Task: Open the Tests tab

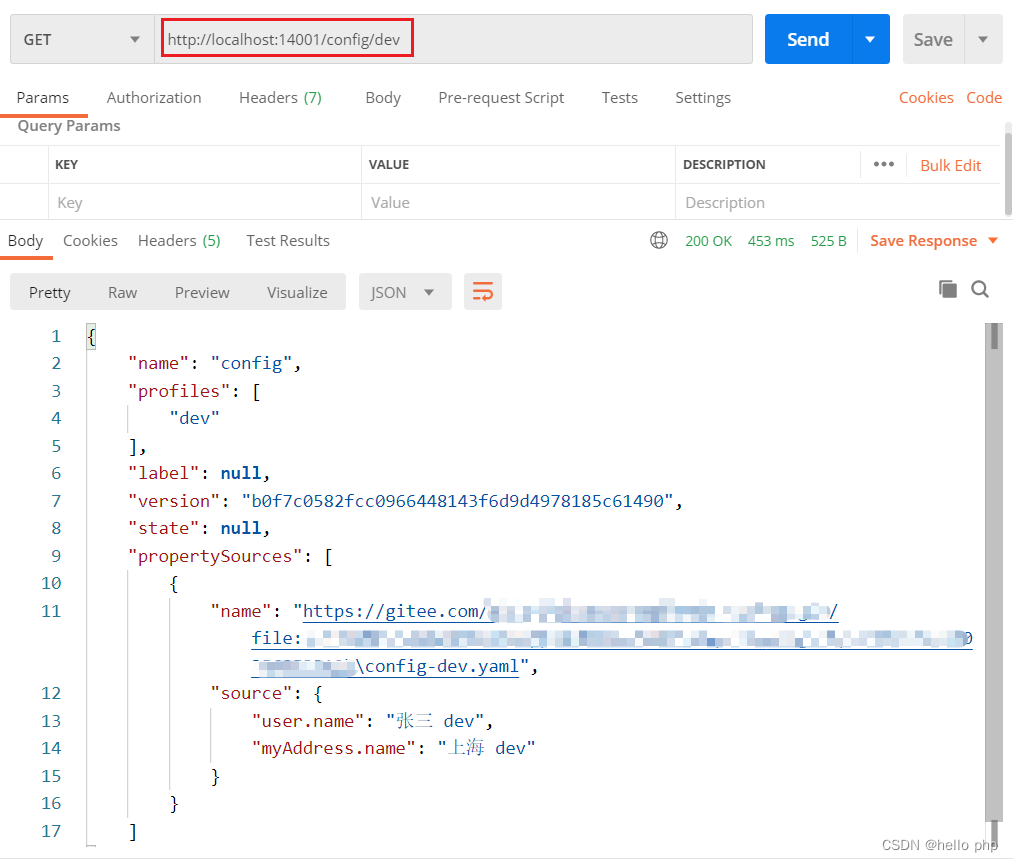Action: (x=620, y=98)
